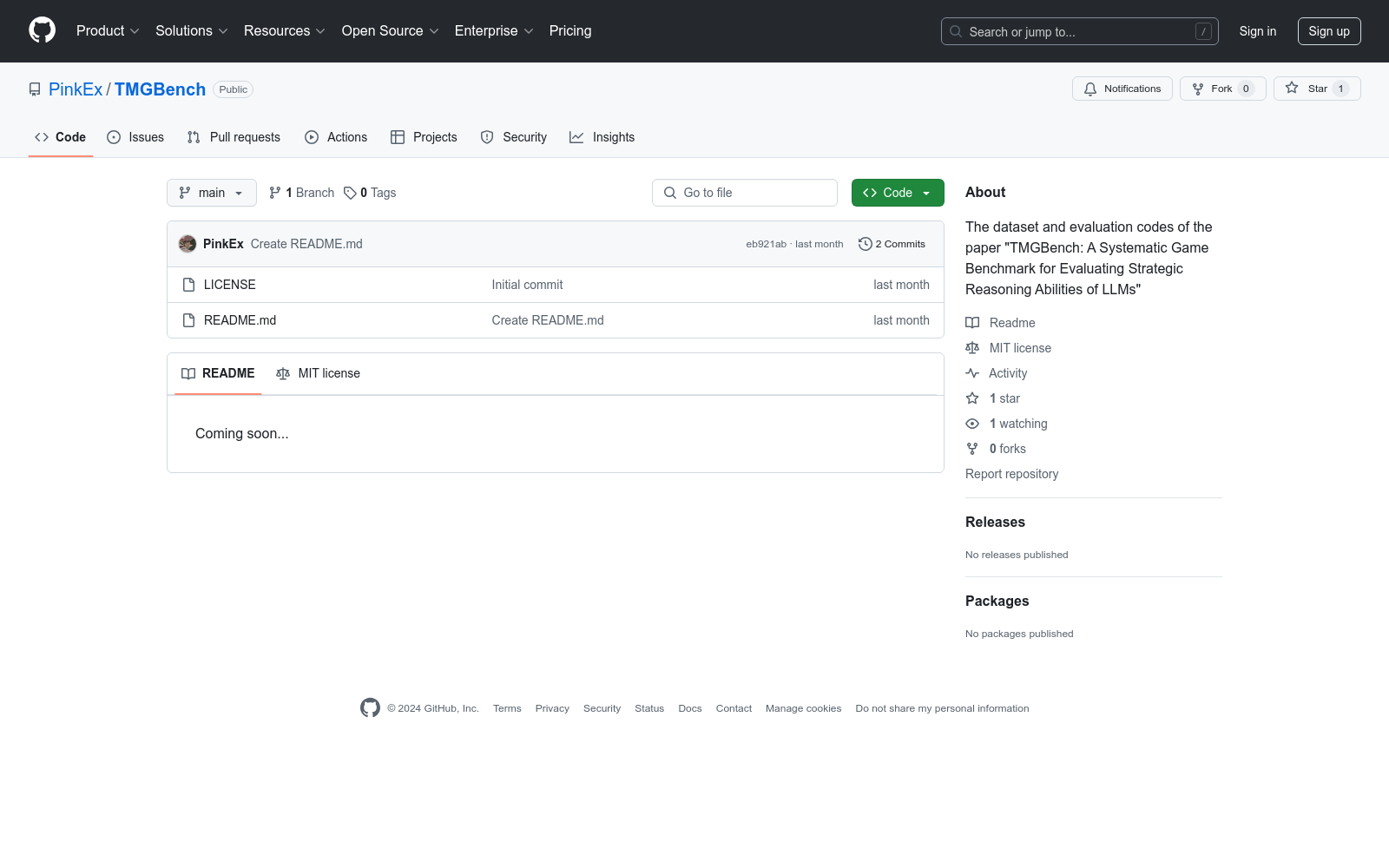This screenshot has height=868, width=1389.
Task: Click the Sign in link
Action: pyautogui.click(x=1258, y=31)
